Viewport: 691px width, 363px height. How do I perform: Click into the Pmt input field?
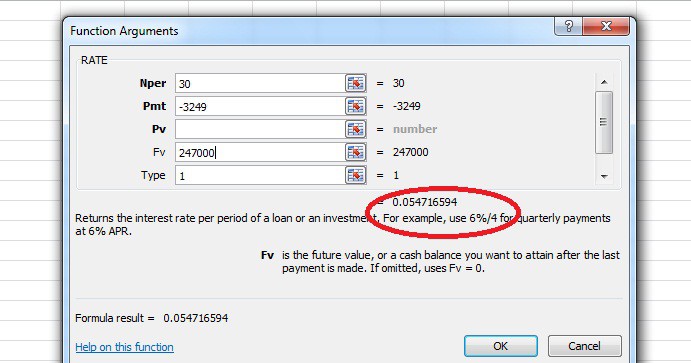pos(260,106)
